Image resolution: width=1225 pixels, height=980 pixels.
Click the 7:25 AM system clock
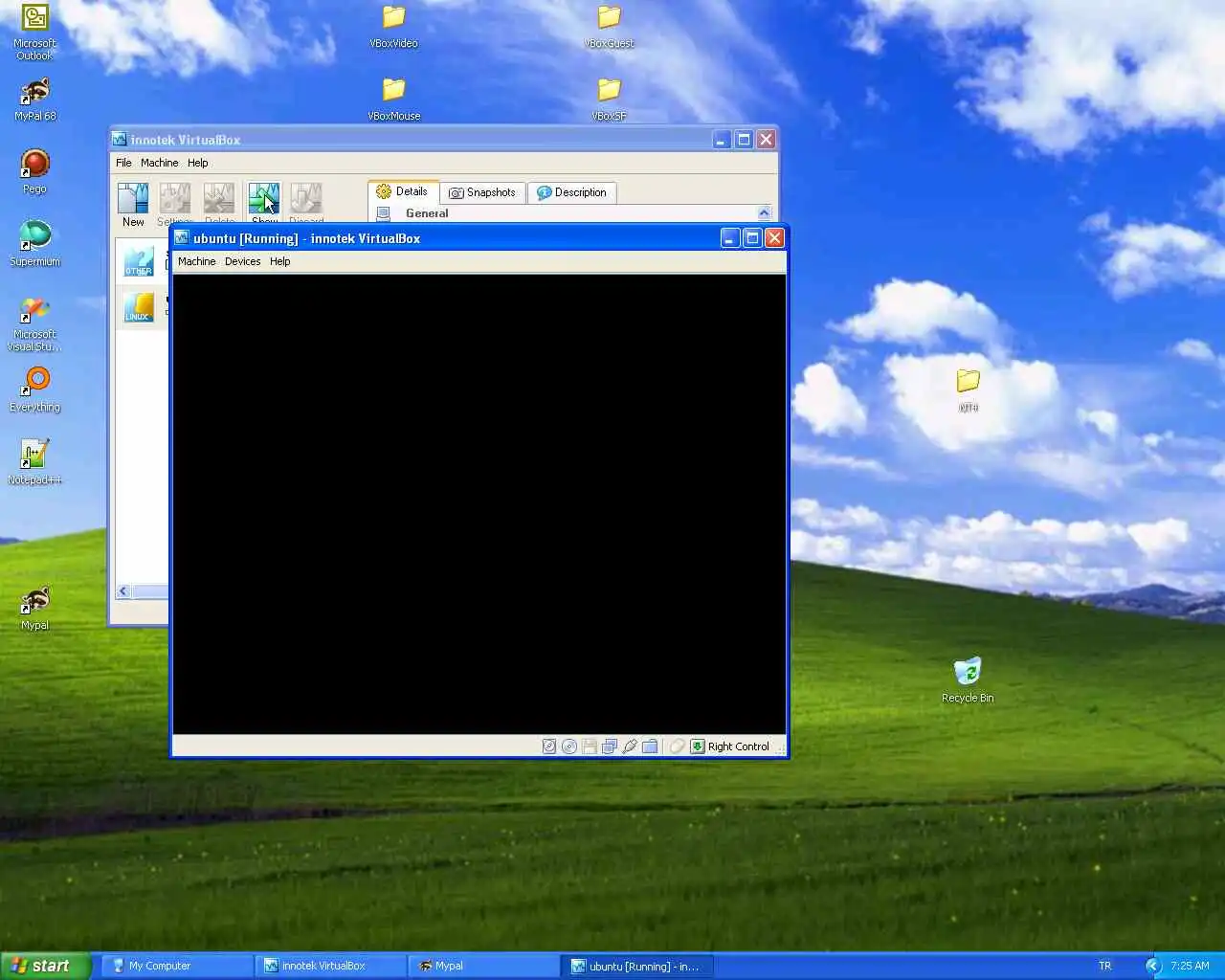1190,966
